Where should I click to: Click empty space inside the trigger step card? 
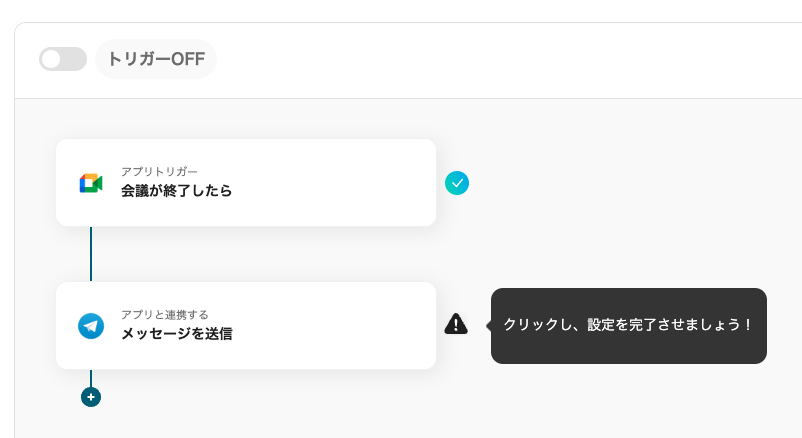coord(340,183)
